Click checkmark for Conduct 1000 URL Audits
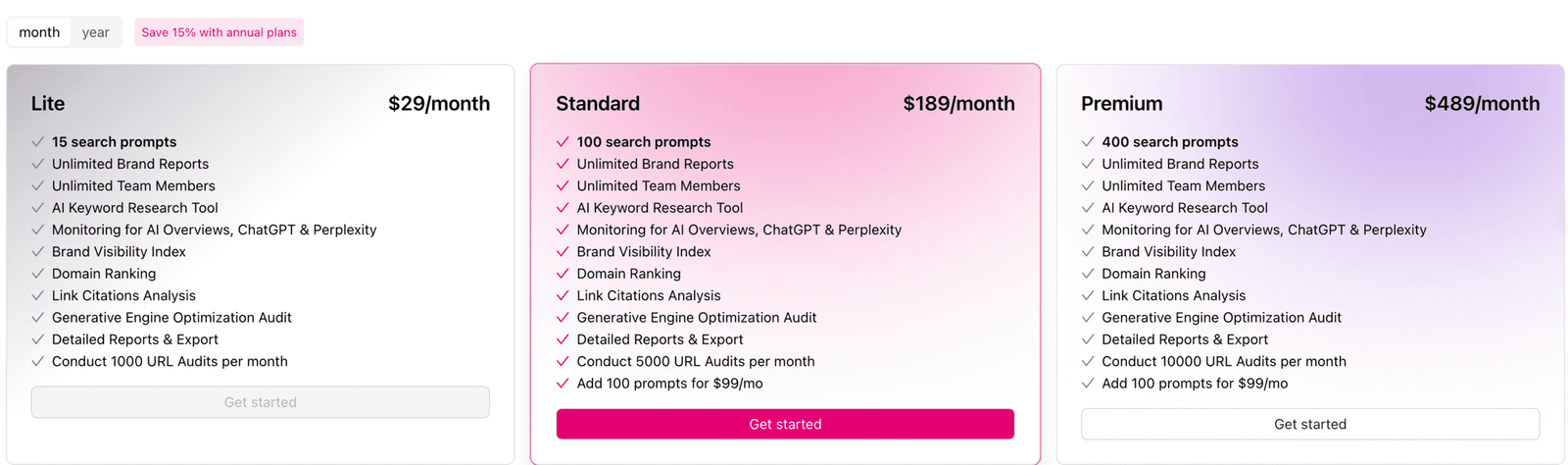Image resolution: width=1568 pixels, height=465 pixels. (38, 362)
